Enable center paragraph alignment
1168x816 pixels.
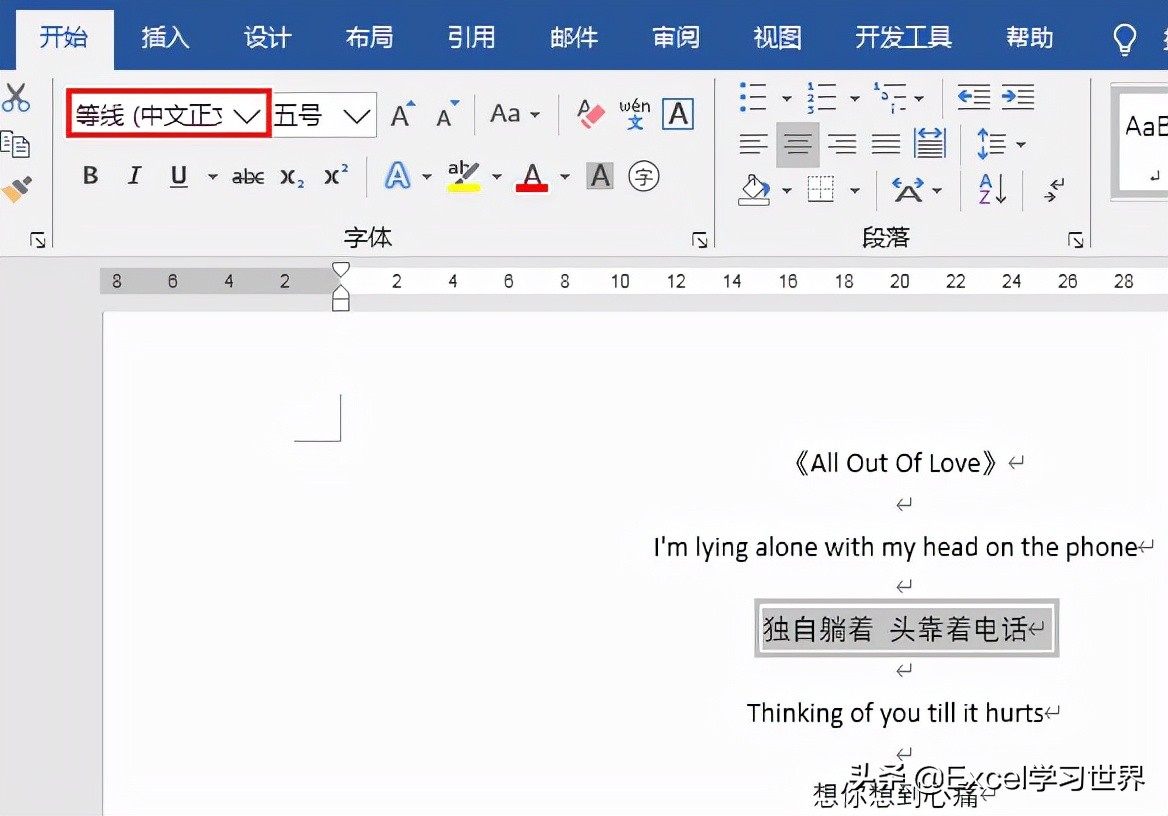click(x=797, y=144)
